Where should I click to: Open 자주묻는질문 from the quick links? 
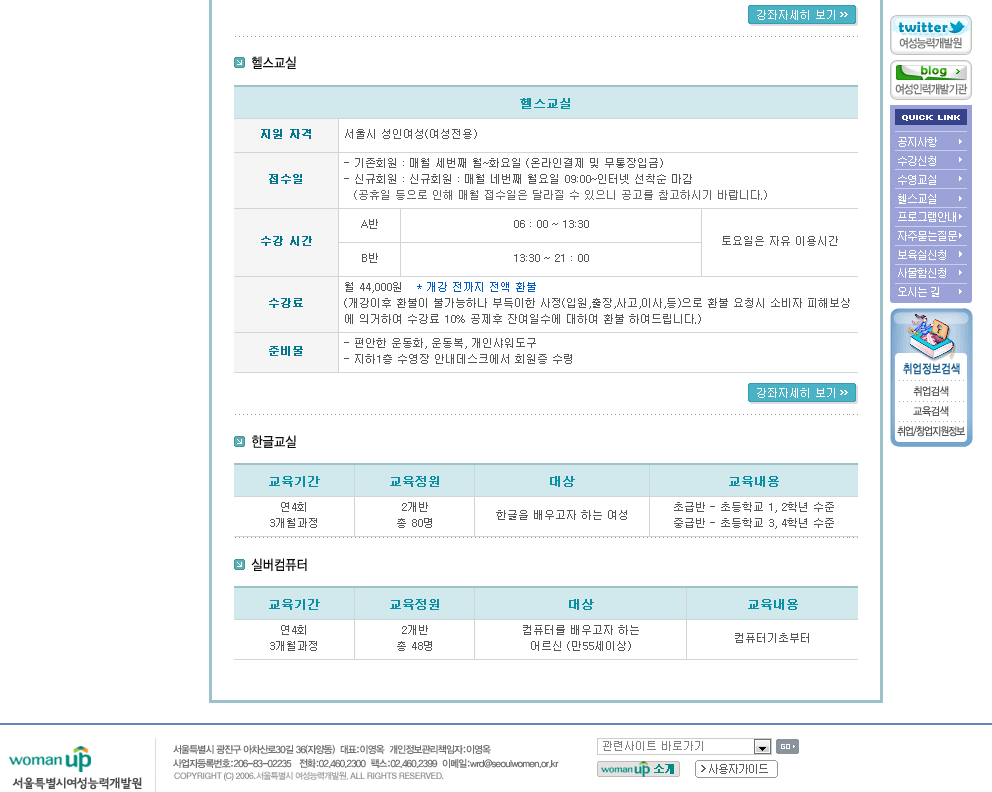point(930,236)
